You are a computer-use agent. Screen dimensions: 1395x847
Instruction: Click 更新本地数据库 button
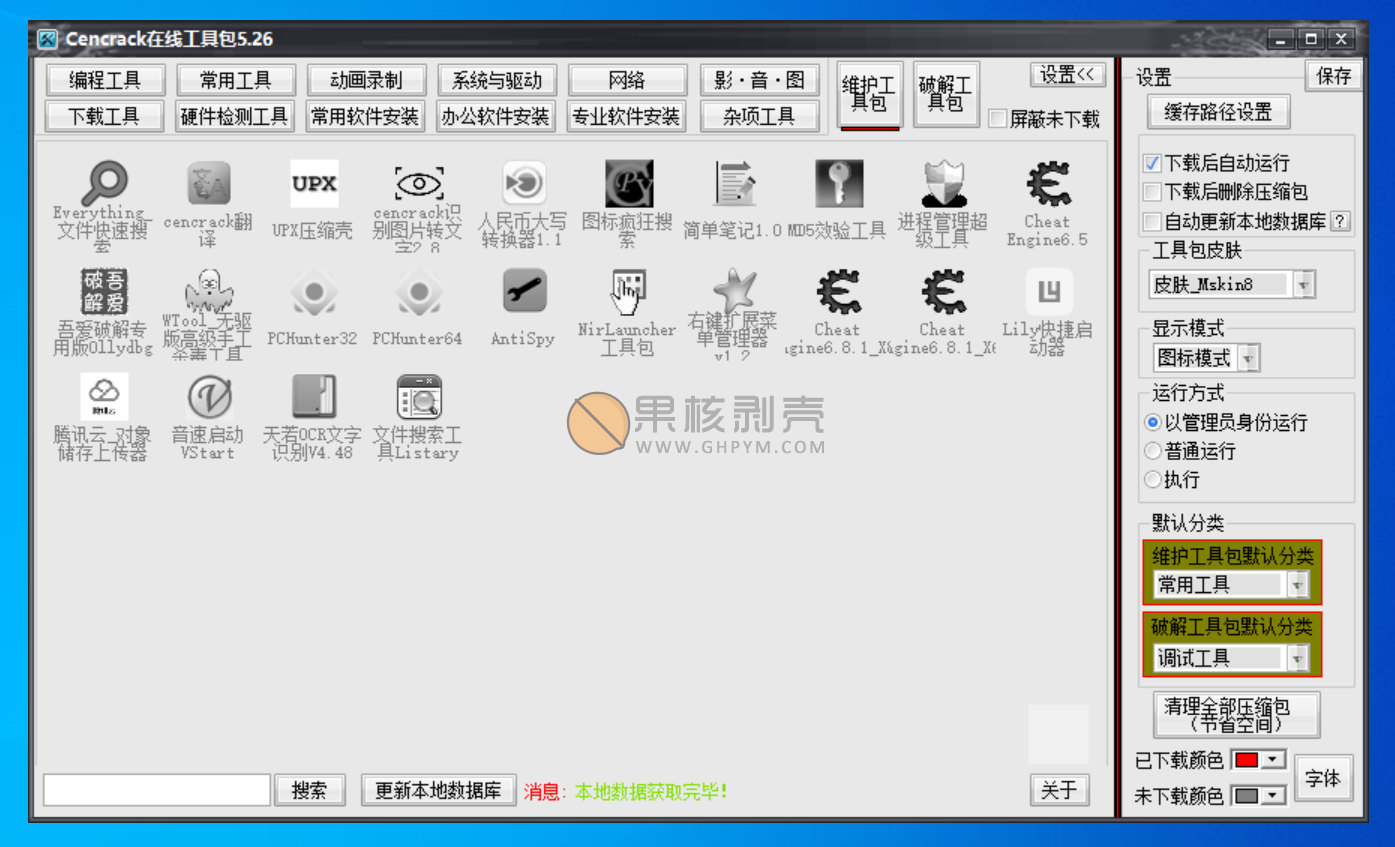click(438, 790)
